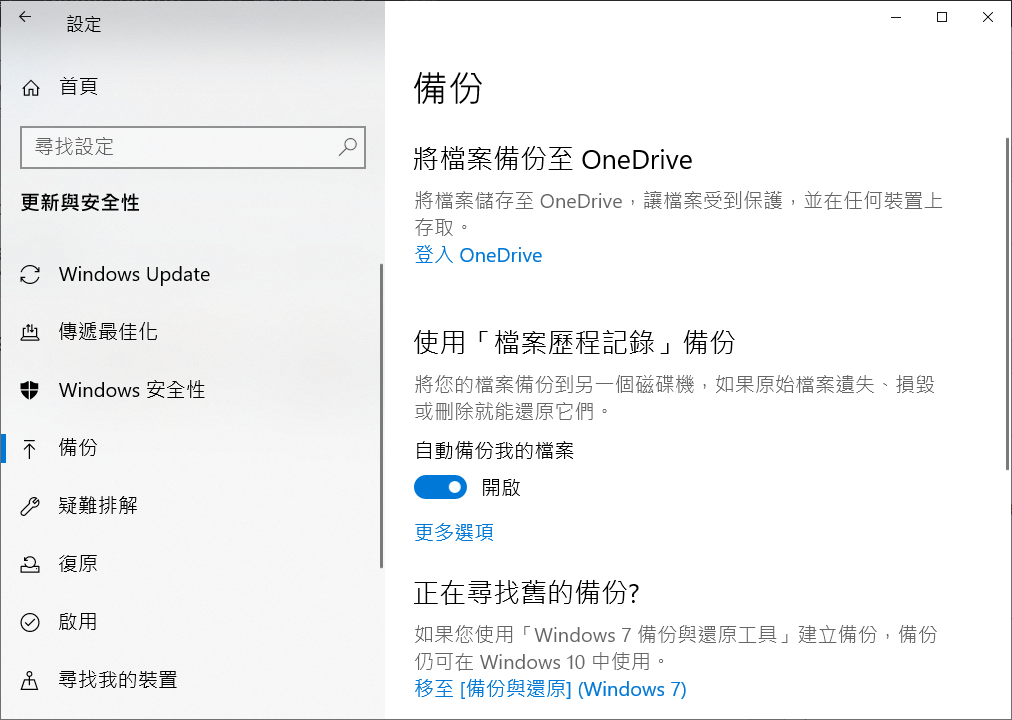Click the 登入 OneDrive link
1012x720 pixels.
click(478, 255)
